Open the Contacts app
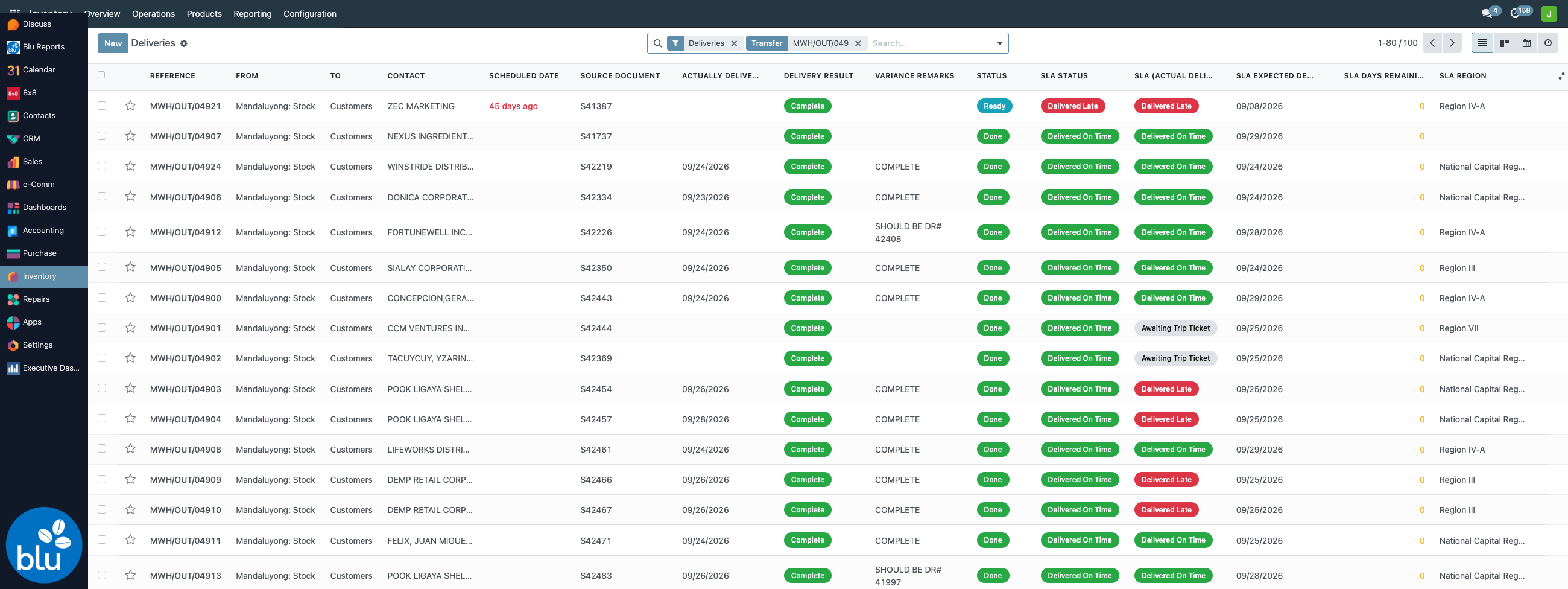1568x589 pixels. coord(44,116)
